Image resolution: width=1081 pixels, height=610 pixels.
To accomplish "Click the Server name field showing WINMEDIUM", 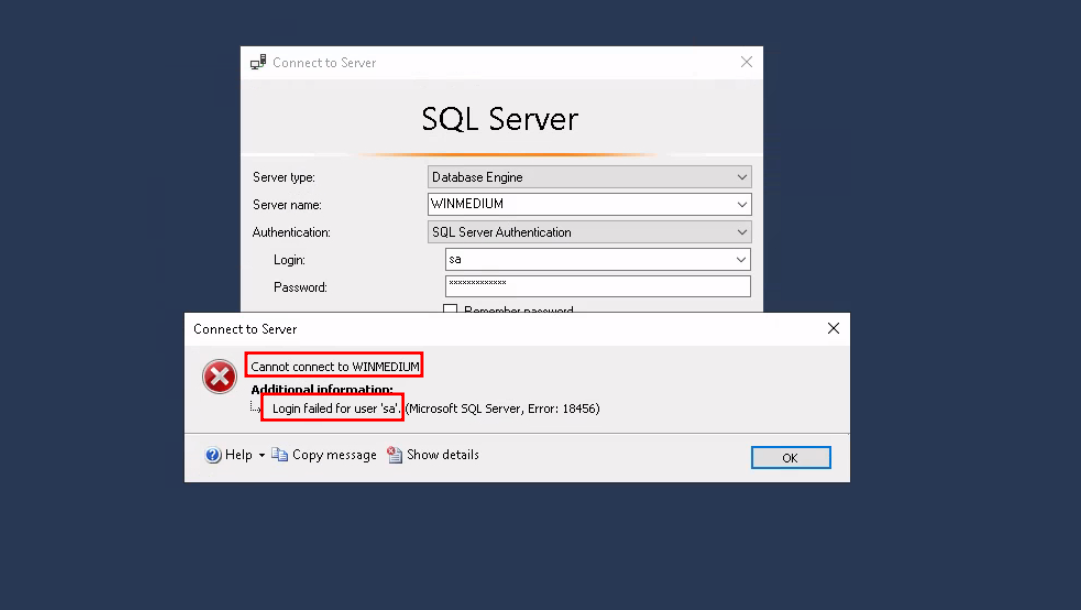I will pos(580,204).
